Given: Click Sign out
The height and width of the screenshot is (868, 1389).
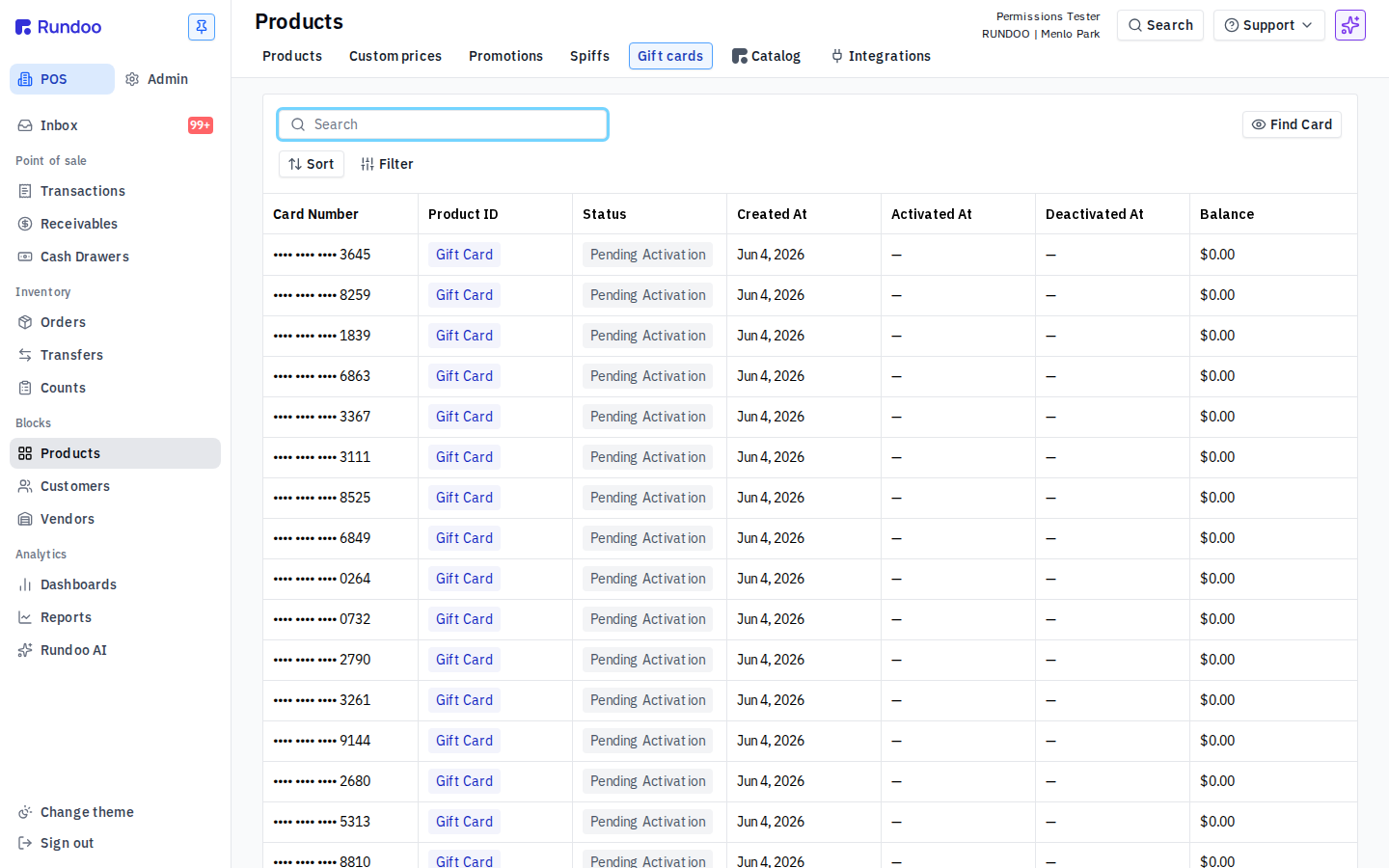Looking at the screenshot, I should (115, 843).
